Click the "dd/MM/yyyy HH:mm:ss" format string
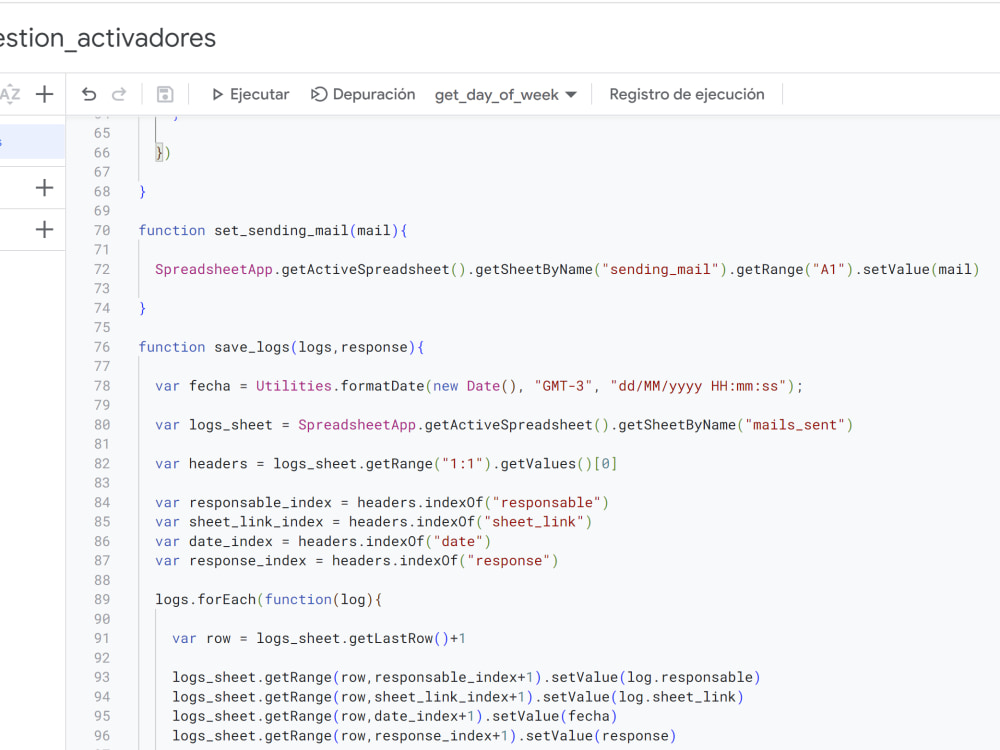The image size is (1000, 750). (698, 386)
